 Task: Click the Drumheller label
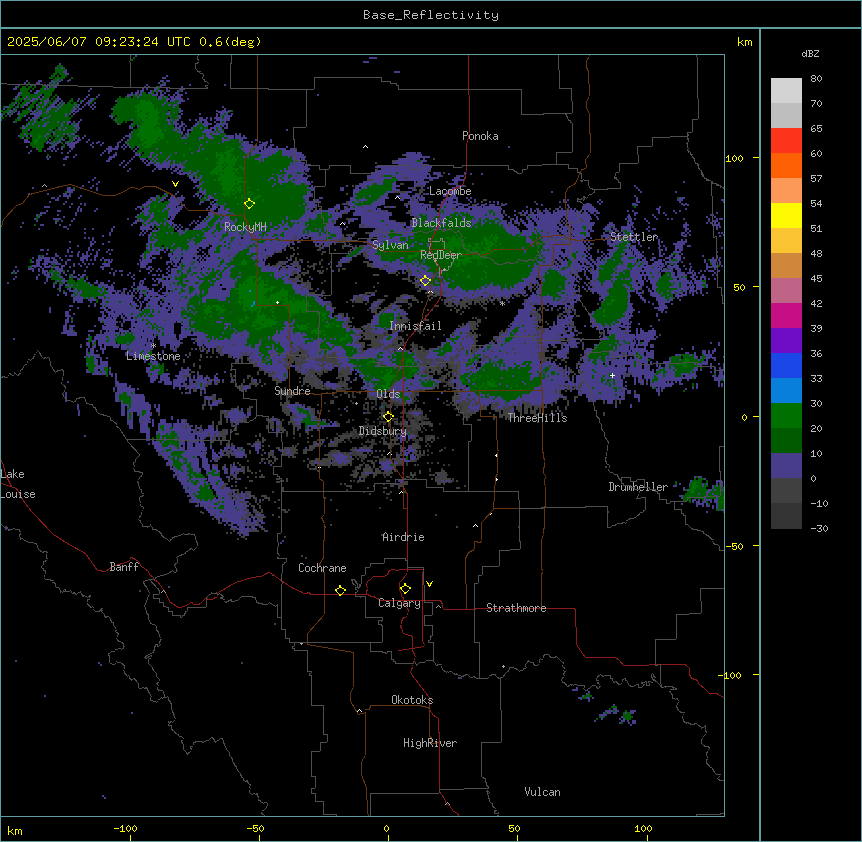(638, 487)
